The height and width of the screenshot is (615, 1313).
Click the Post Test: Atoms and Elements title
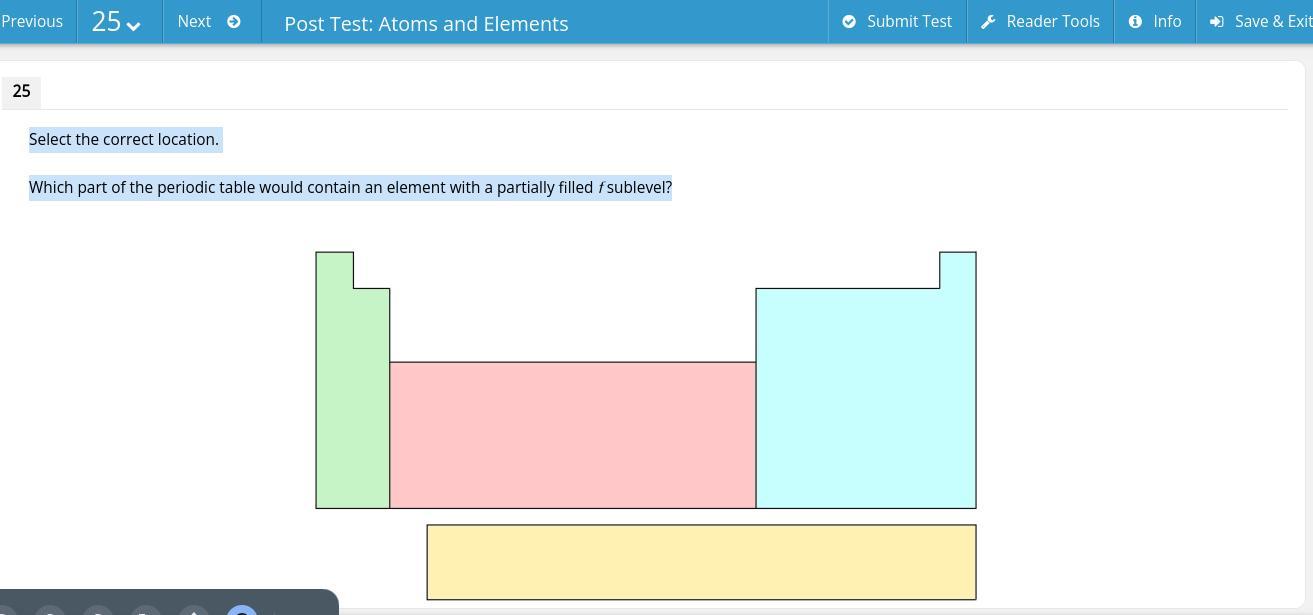pos(426,23)
